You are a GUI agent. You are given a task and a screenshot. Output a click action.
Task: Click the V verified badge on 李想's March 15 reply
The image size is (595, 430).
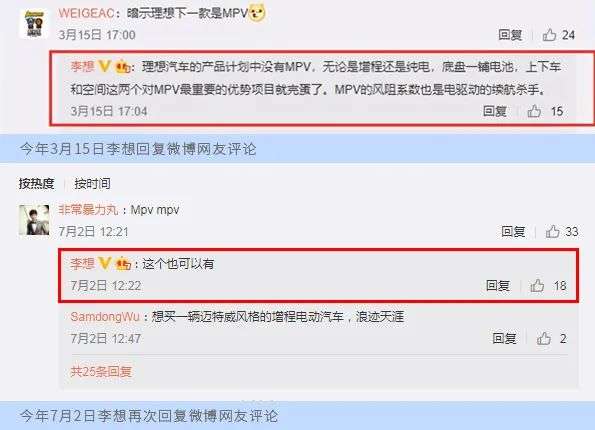coord(104,67)
